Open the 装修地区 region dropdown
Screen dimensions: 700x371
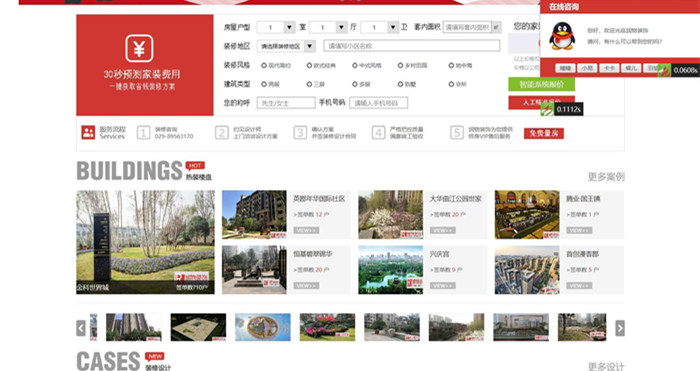pos(286,46)
